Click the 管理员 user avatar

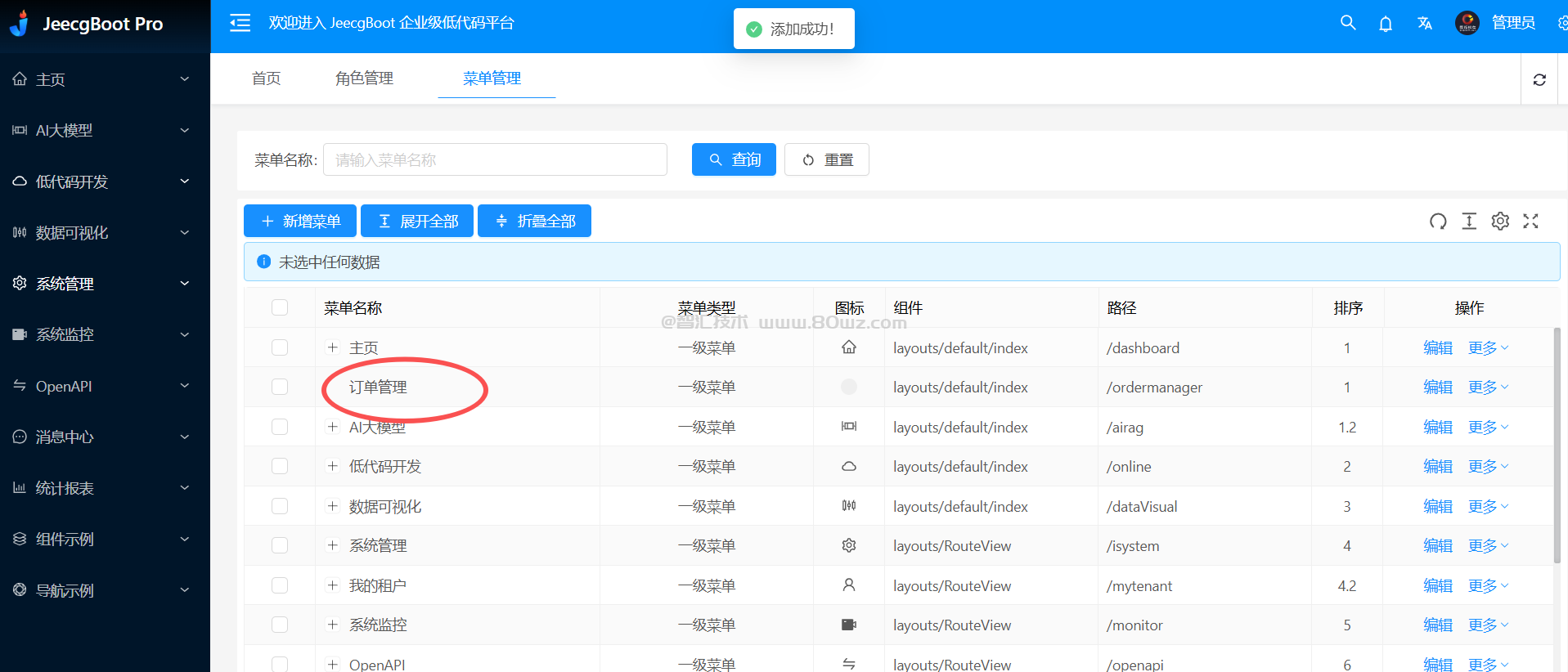click(x=1467, y=23)
